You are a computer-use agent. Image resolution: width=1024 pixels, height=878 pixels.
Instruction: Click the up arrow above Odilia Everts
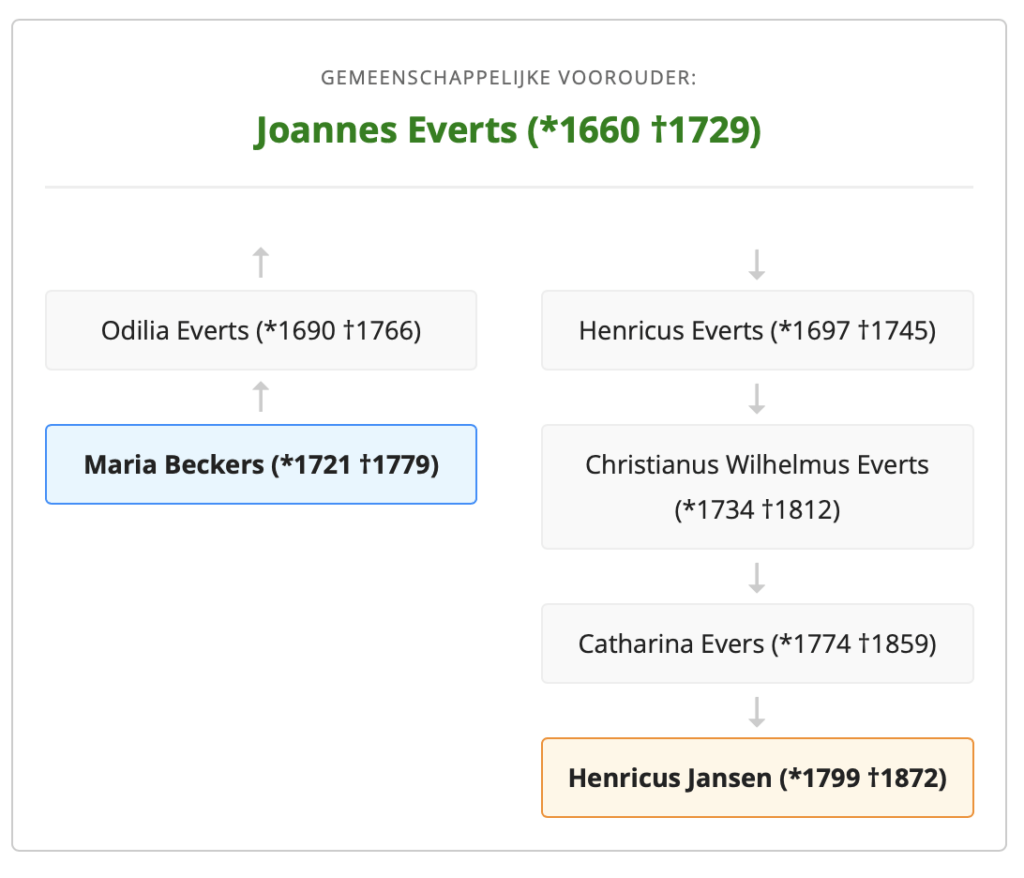260,263
